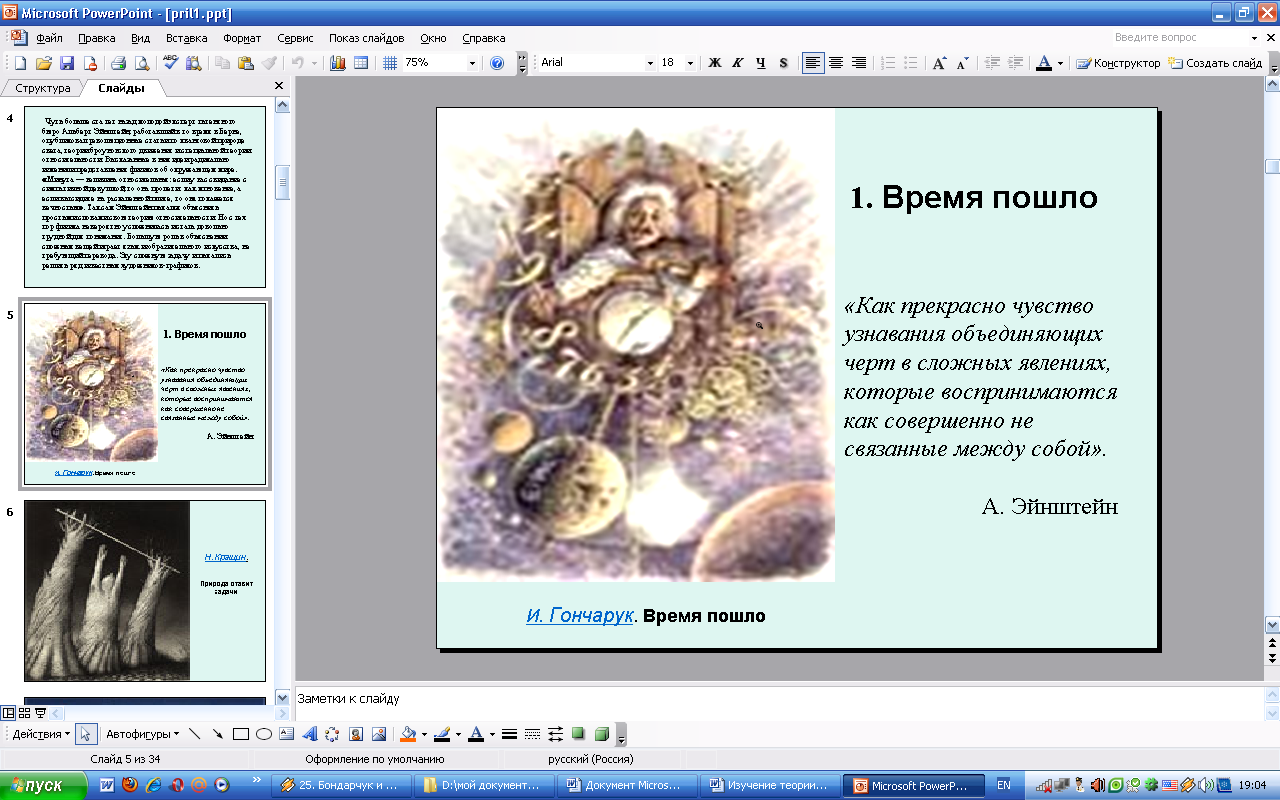Apply line color with brush icon
Screen dimensions: 1280x800
[442, 734]
